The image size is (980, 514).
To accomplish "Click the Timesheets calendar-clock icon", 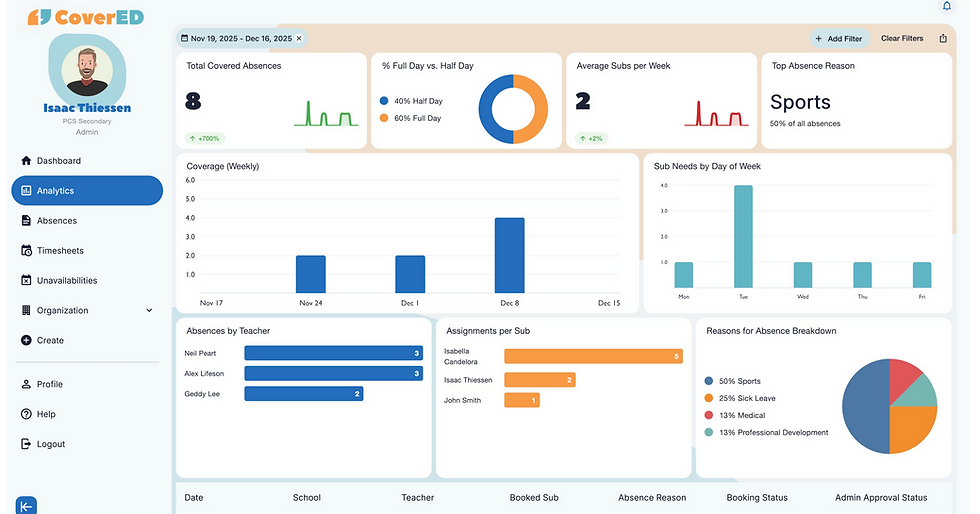I will click(x=26, y=251).
